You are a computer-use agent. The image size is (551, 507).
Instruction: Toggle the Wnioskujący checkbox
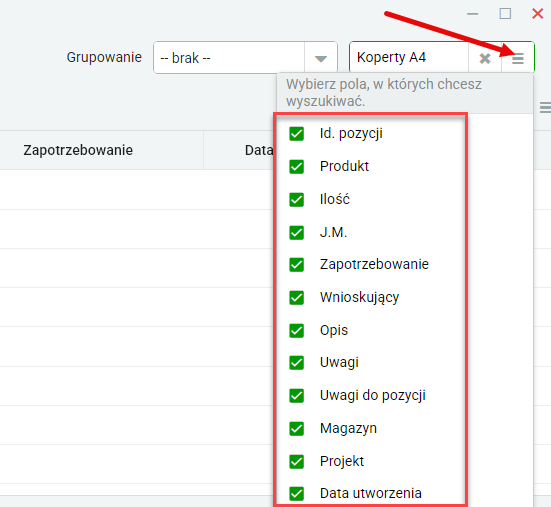[297, 298]
